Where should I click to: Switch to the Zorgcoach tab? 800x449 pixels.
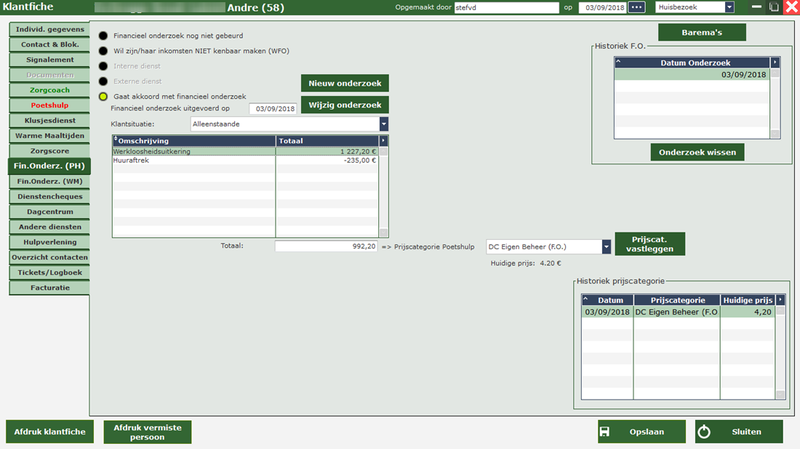[x=48, y=90]
